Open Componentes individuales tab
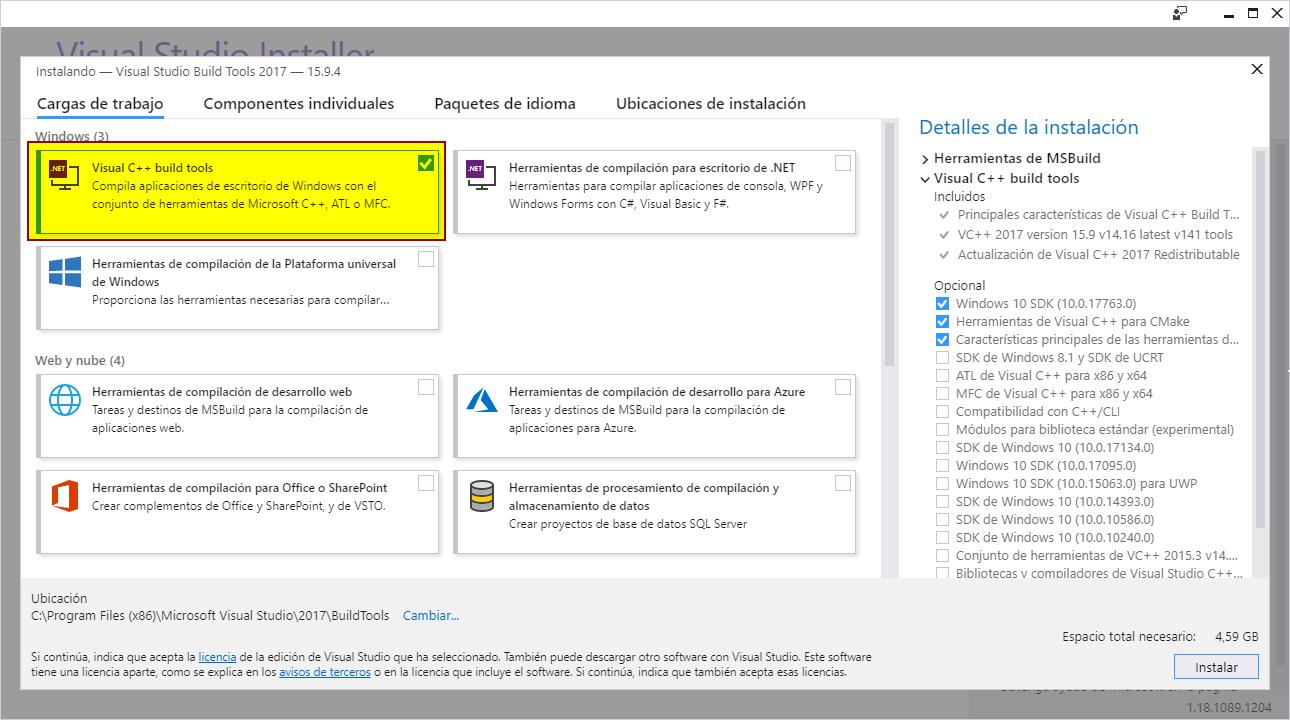 [x=299, y=104]
